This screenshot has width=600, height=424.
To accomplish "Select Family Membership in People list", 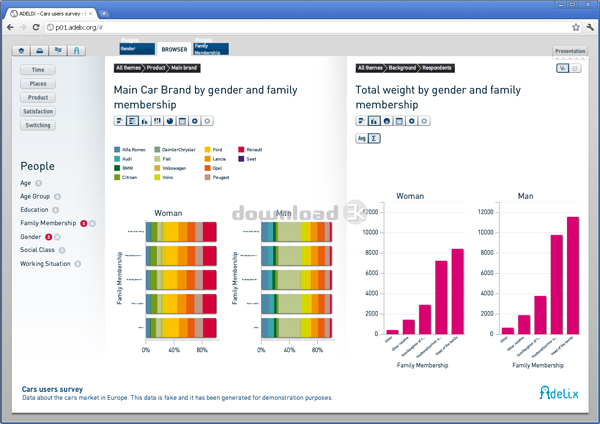I will click(x=48, y=223).
